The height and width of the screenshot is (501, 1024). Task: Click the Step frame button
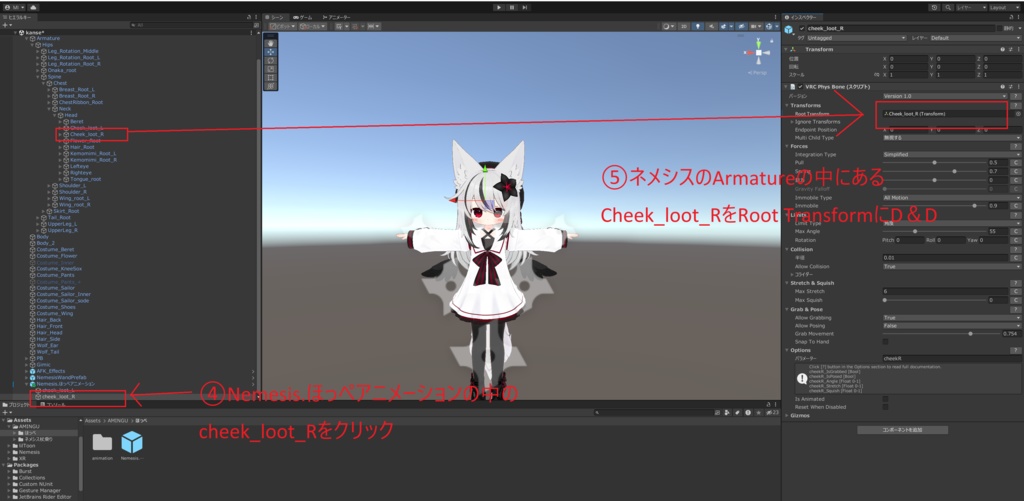click(x=524, y=7)
